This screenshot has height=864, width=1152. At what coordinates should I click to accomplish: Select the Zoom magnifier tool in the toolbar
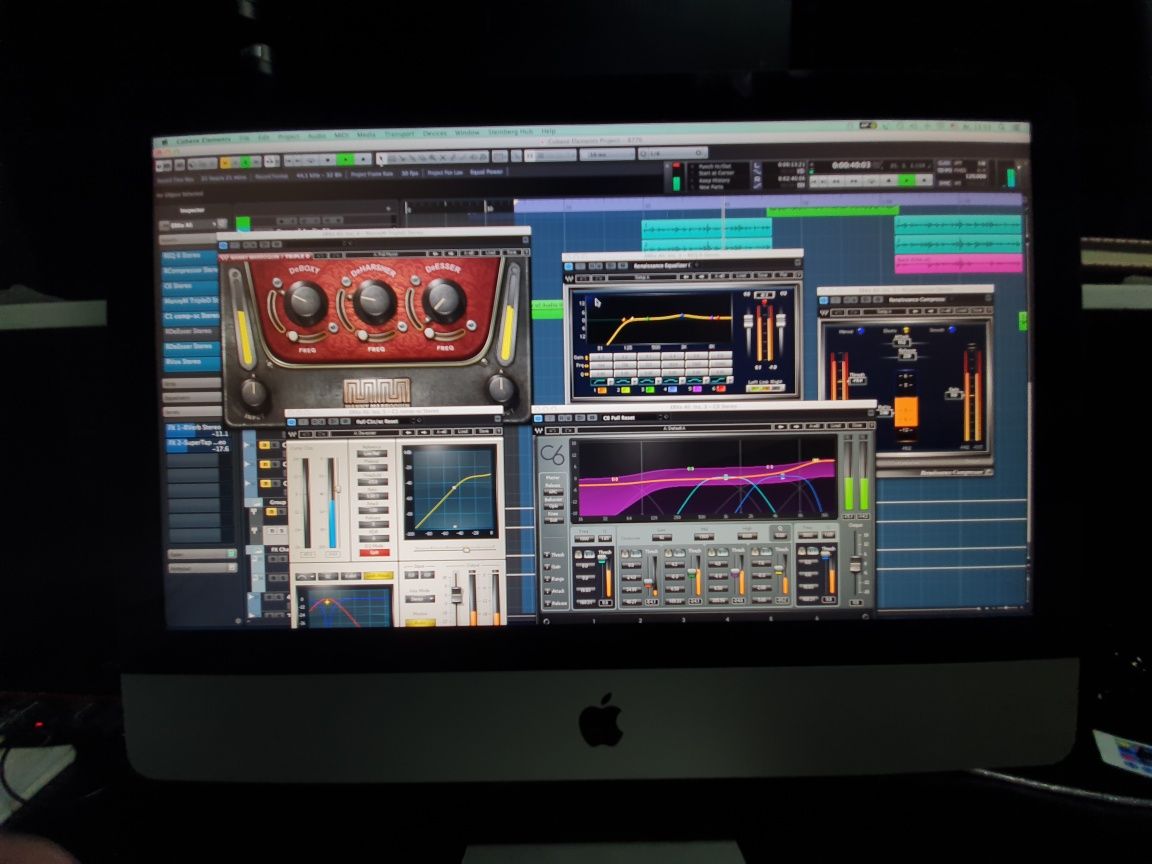432,158
